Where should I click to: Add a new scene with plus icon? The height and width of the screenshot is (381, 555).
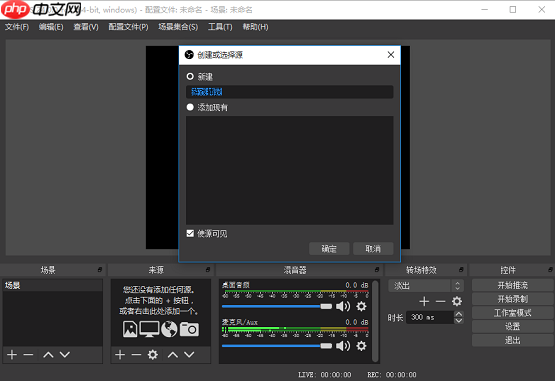pyautogui.click(x=12, y=354)
